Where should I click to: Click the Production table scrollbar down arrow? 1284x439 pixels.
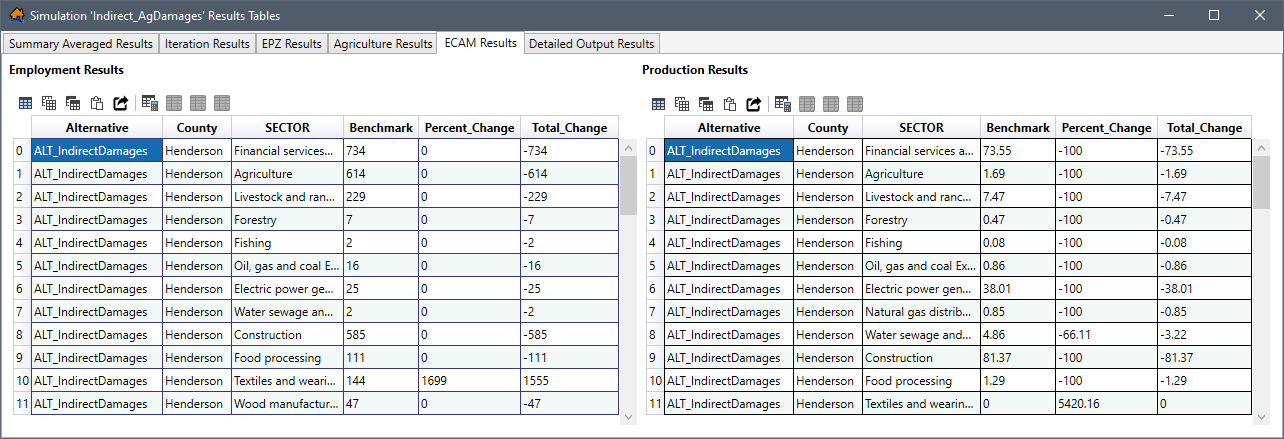coord(1262,416)
